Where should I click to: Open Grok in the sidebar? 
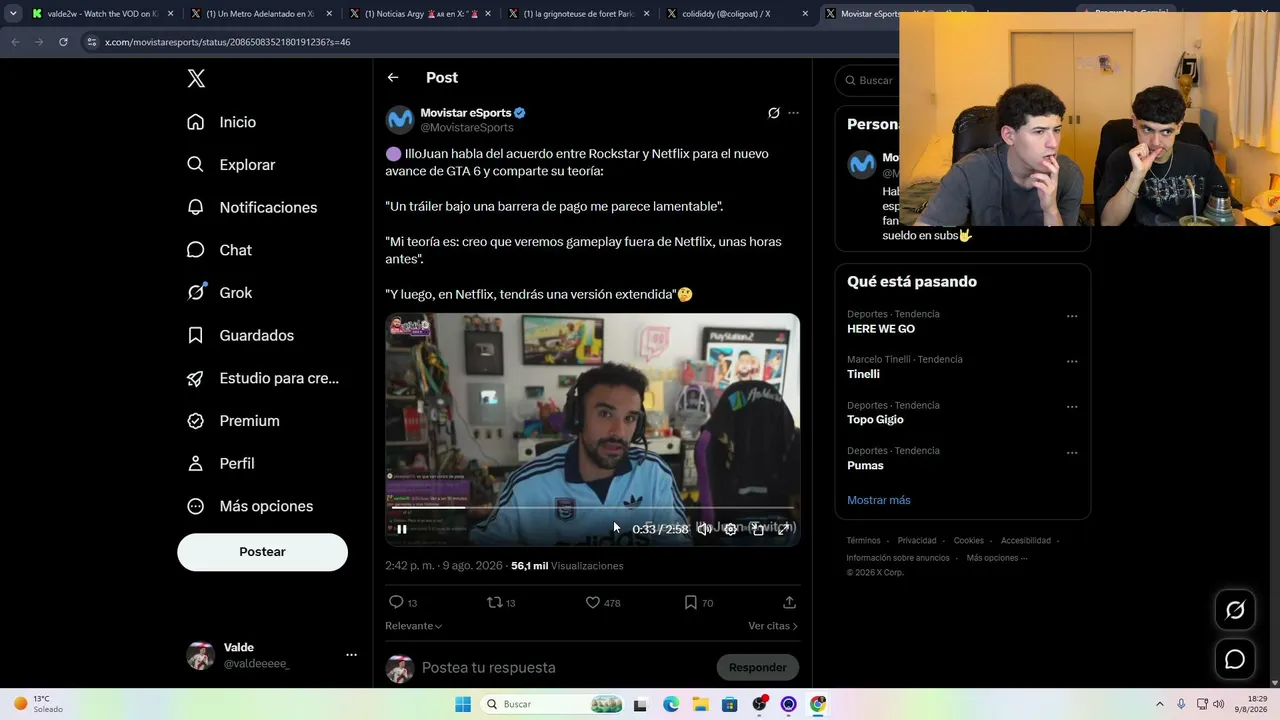click(x=219, y=293)
